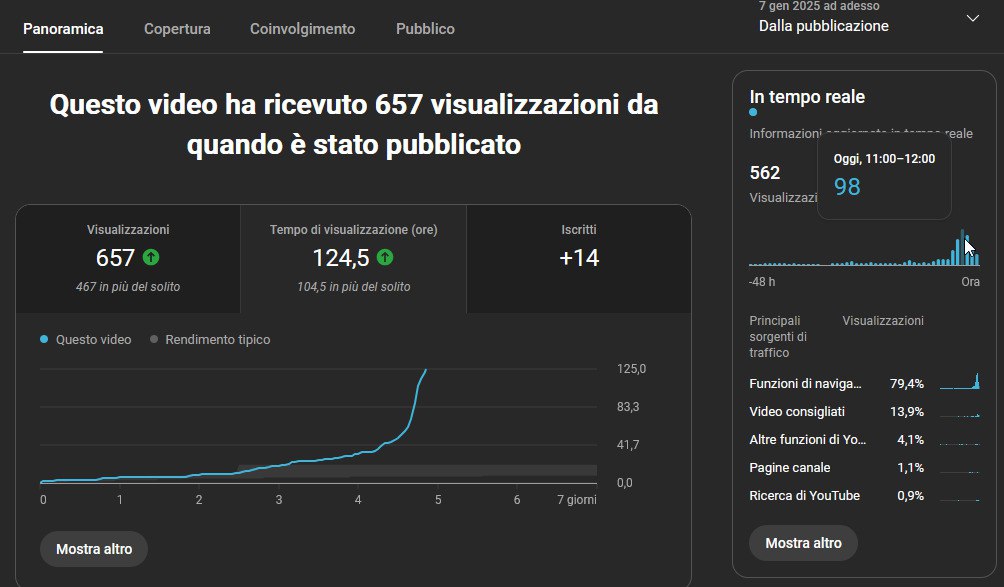The image size is (1004, 587).
Task: Open the Pubblico tab
Action: [424, 29]
